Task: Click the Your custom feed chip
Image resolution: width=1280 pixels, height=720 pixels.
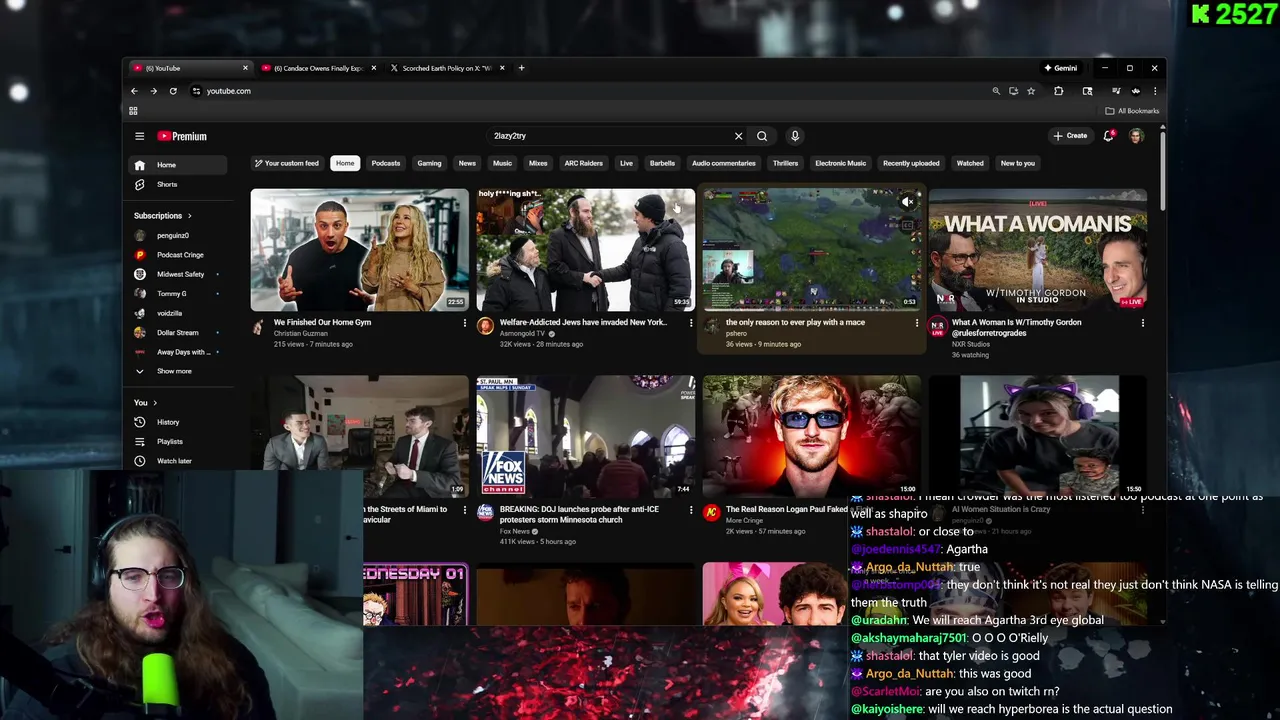Action: [x=287, y=163]
